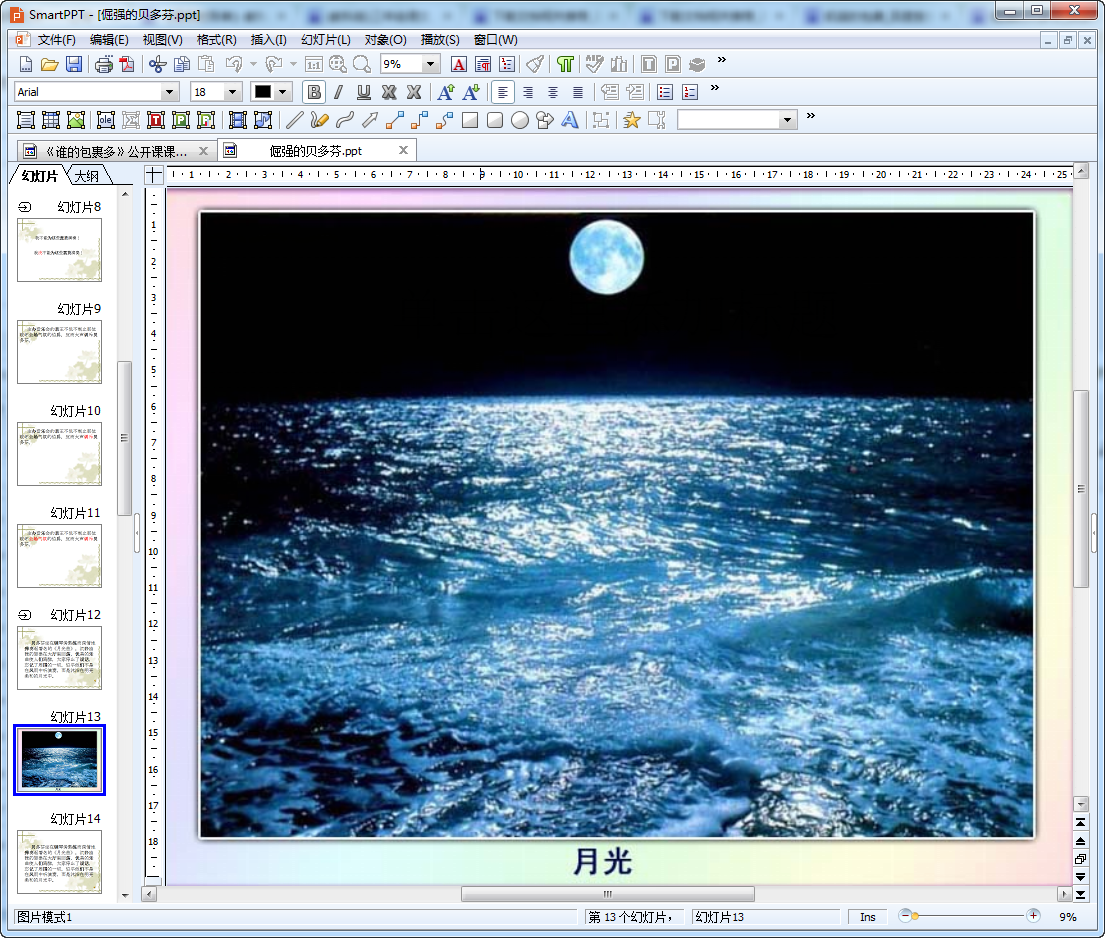Undo the last action
Screen dimensions: 1105x938
click(x=234, y=64)
